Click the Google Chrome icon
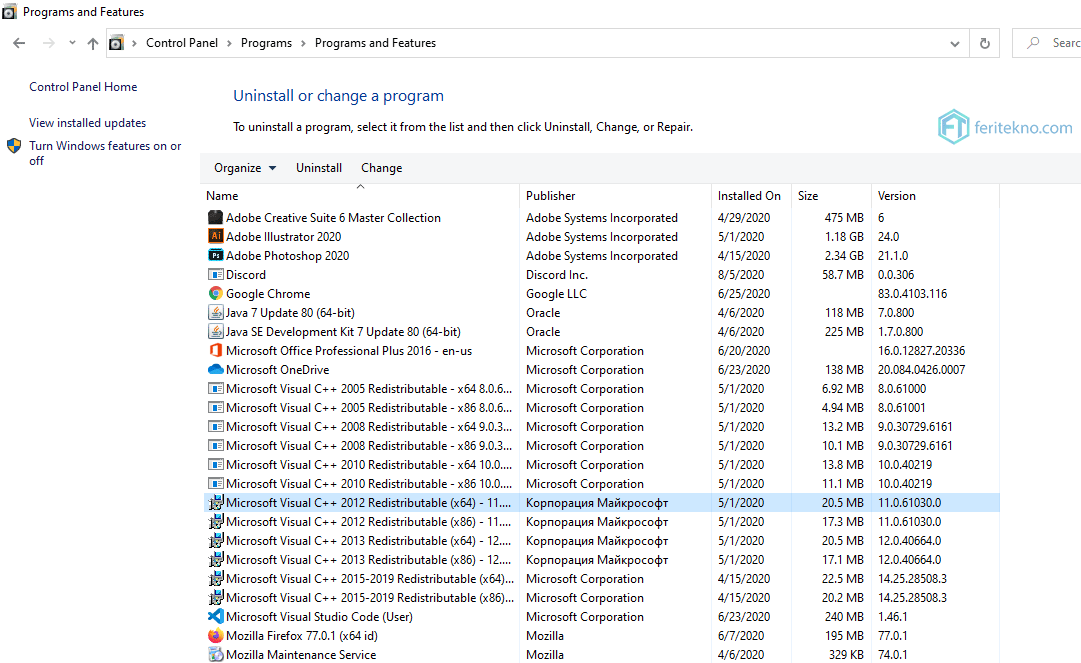Image resolution: width=1081 pixels, height=663 pixels. pyautogui.click(x=216, y=294)
